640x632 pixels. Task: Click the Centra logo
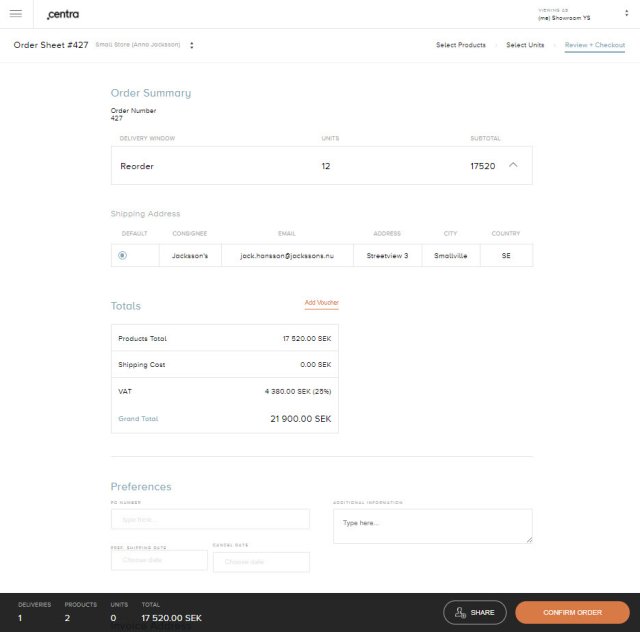(63, 14)
